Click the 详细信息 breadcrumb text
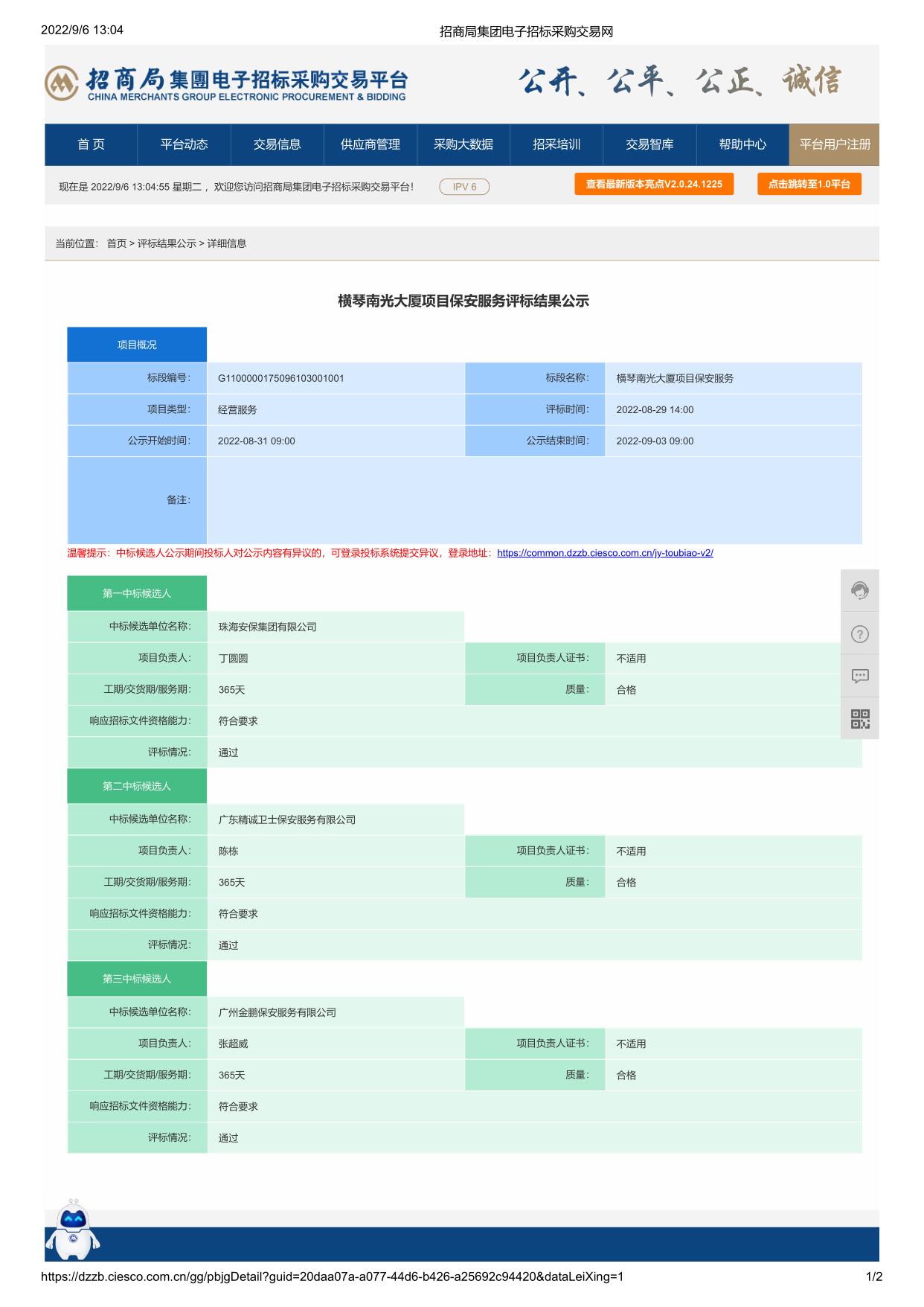 tap(227, 243)
